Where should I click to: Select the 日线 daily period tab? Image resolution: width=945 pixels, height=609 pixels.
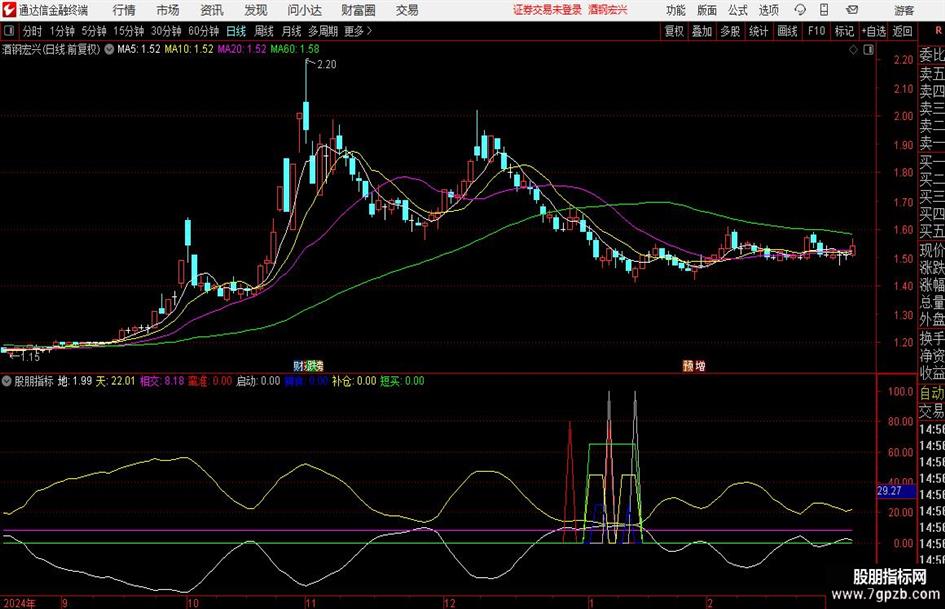tap(236, 31)
